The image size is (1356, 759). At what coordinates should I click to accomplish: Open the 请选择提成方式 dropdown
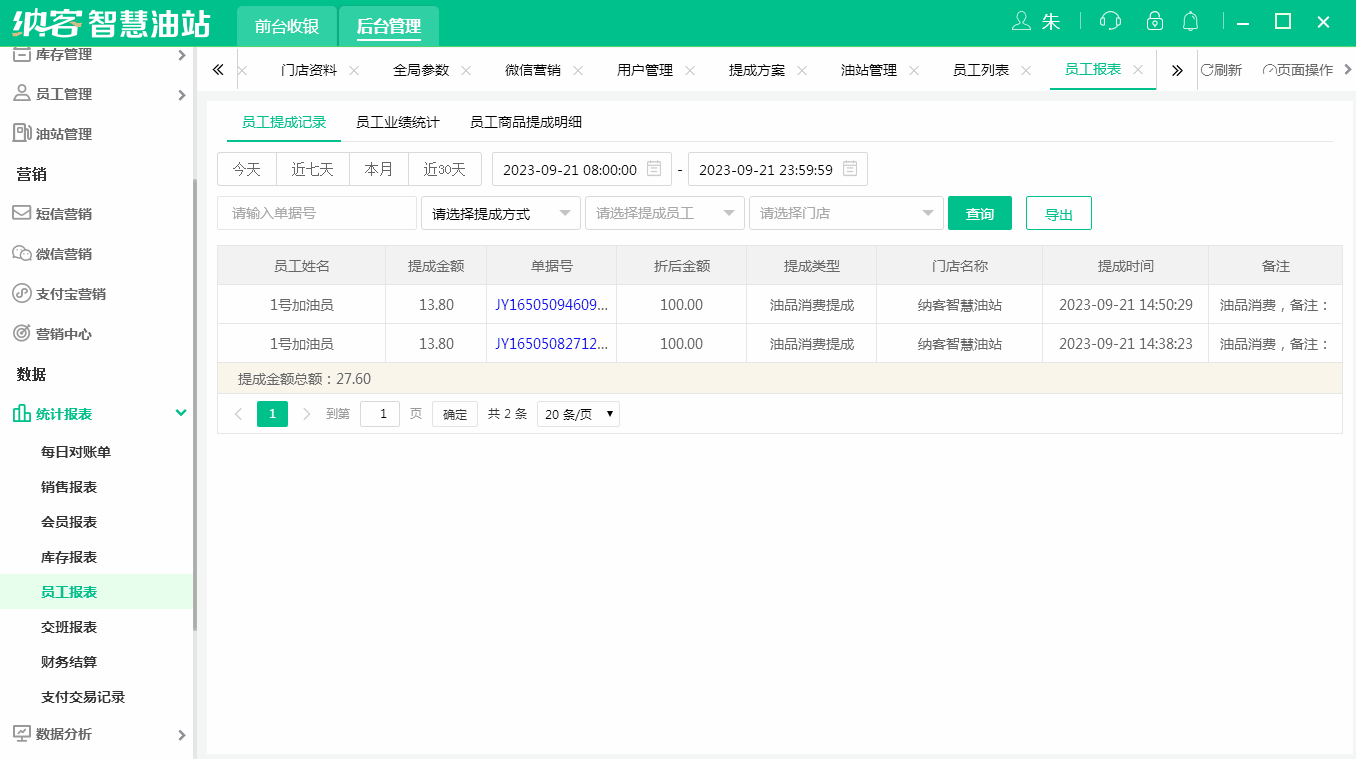coord(500,213)
